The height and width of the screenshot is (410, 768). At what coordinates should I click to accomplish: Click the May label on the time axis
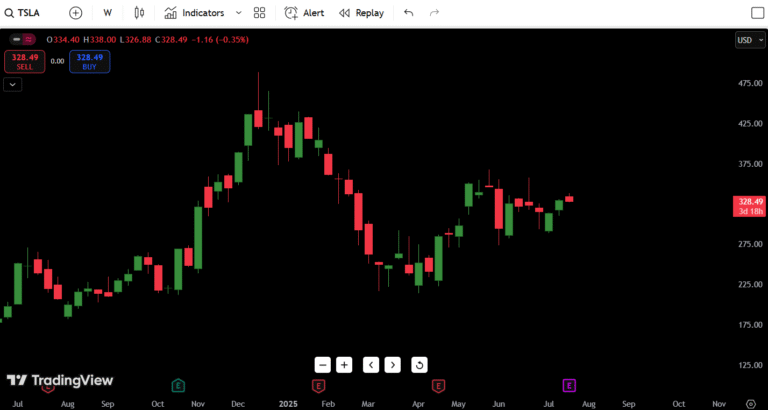[459, 404]
